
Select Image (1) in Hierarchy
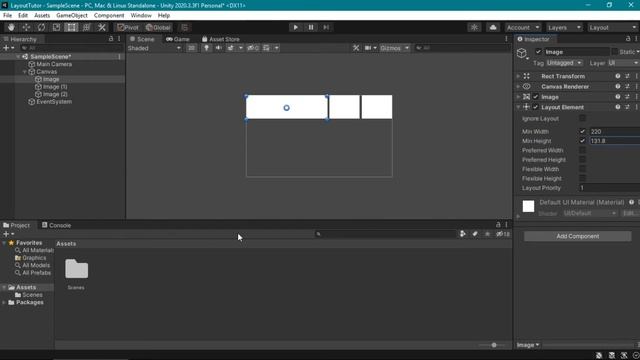coord(55,87)
